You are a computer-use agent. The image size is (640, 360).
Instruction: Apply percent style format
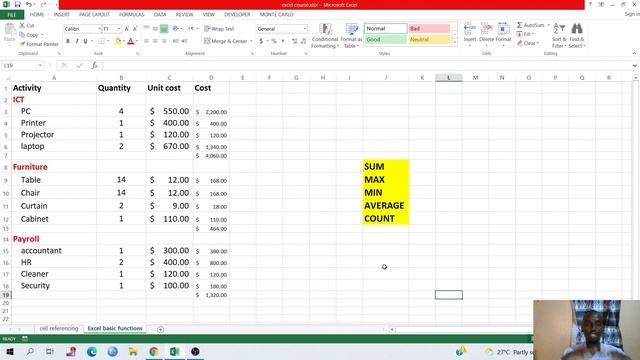274,41
